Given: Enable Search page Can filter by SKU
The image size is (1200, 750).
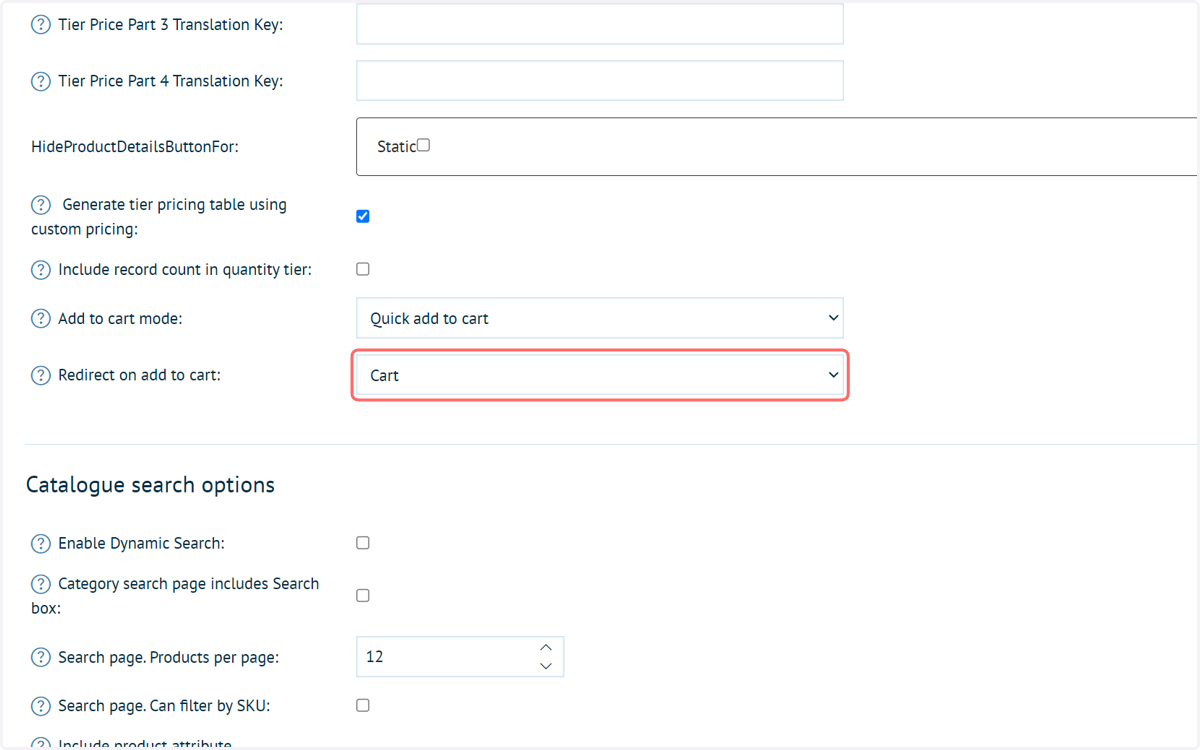Looking at the screenshot, I should (x=363, y=705).
